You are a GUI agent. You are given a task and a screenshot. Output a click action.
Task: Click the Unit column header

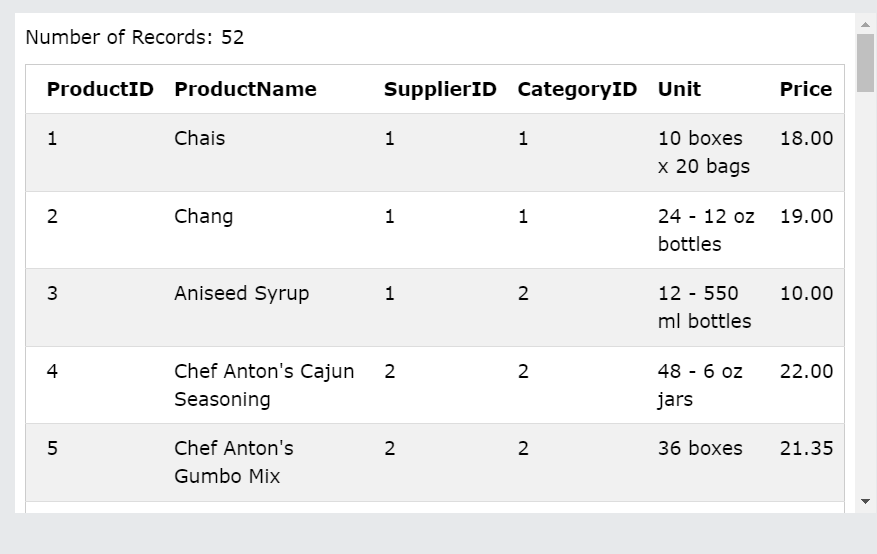pos(679,89)
